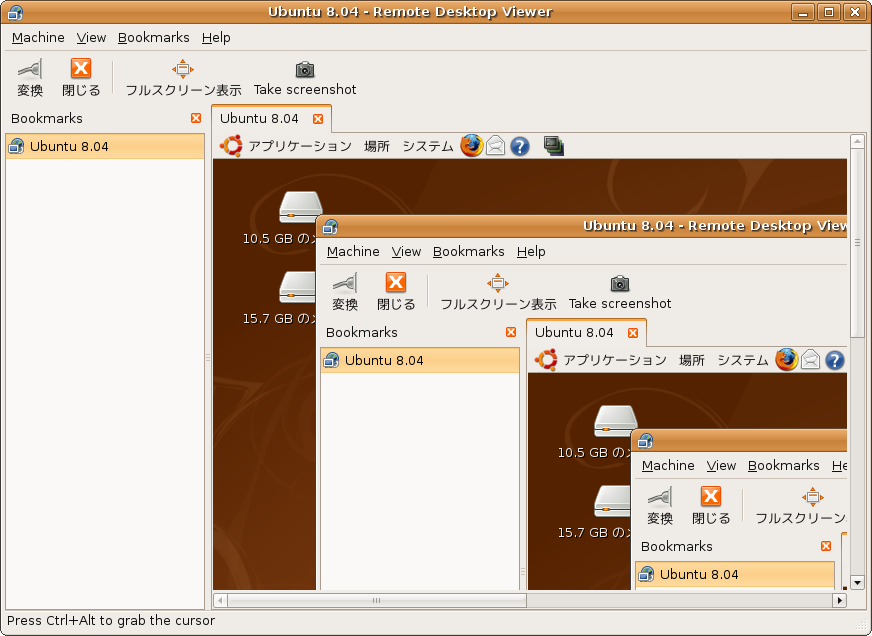
Task: Open View menu in third-level innermost window
Action: [x=721, y=465]
